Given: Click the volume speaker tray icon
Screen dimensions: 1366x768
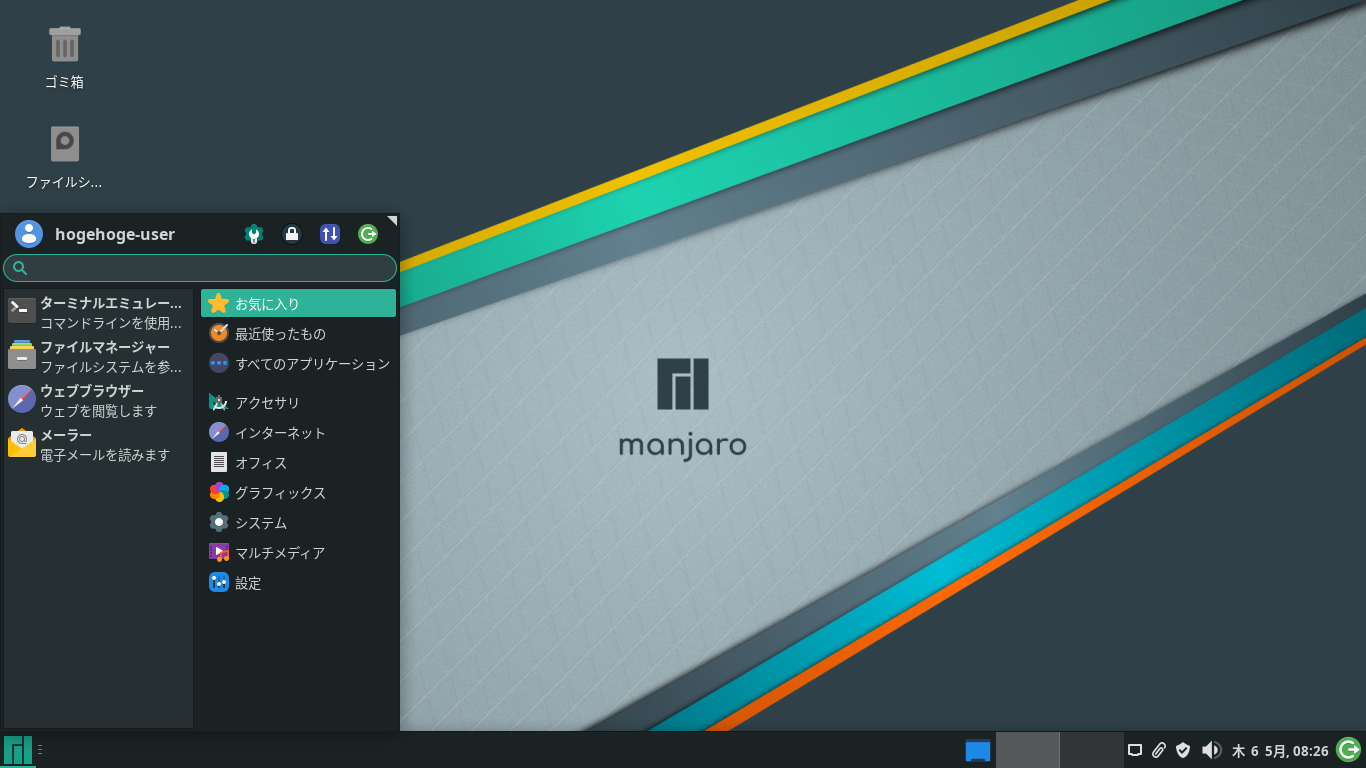Looking at the screenshot, I should coord(1211,750).
